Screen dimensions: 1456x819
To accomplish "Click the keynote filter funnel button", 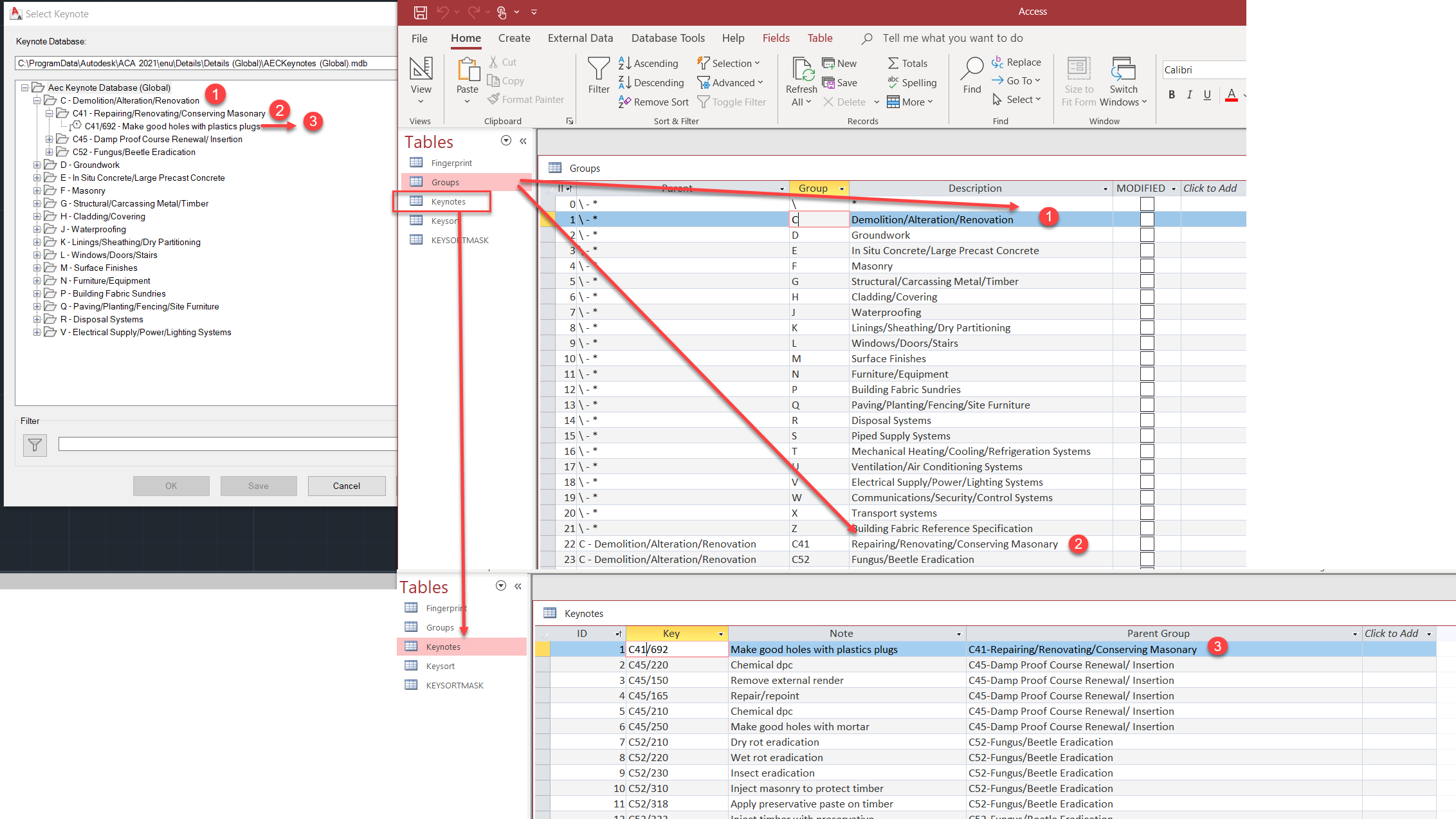I will [35, 445].
